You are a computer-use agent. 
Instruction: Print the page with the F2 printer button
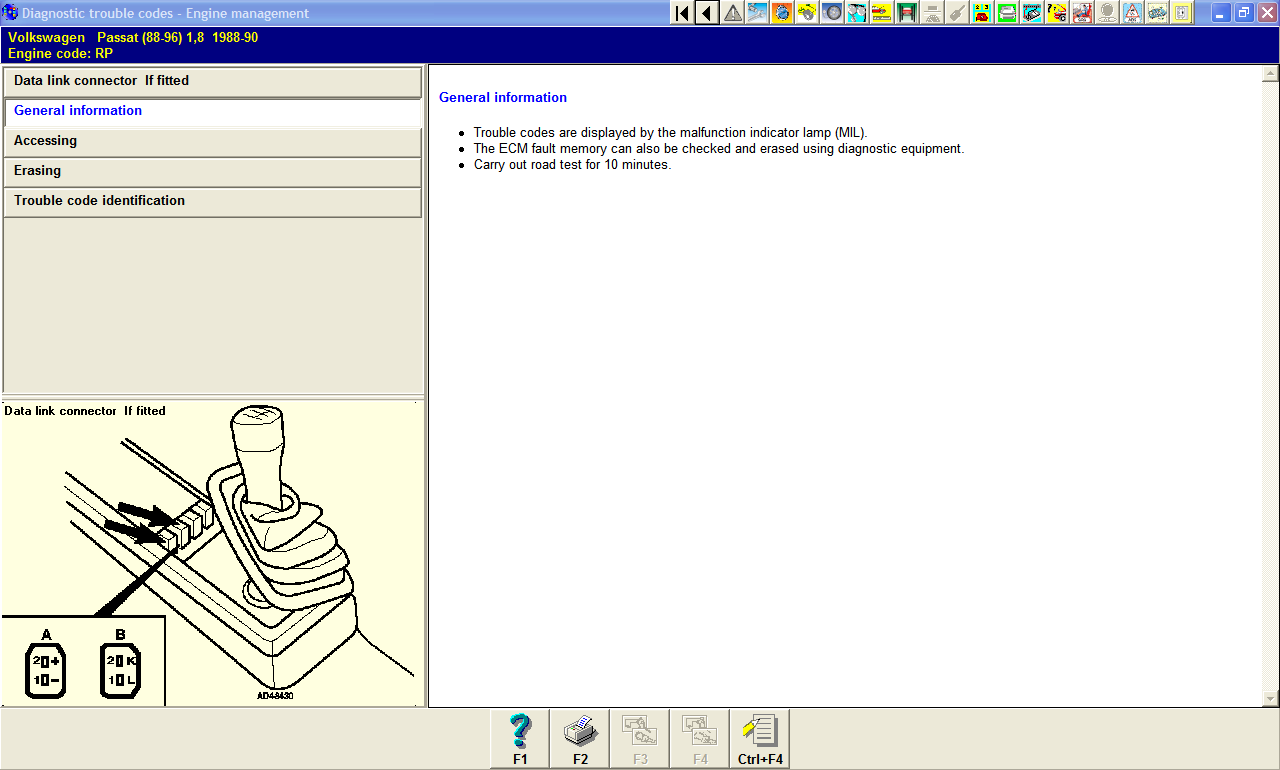coord(580,739)
